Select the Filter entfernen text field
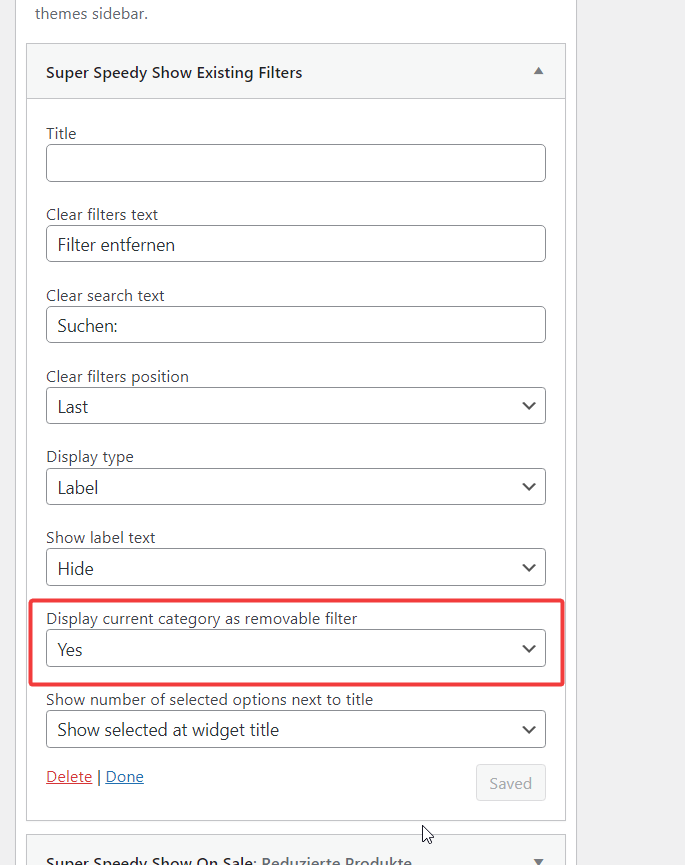The height and width of the screenshot is (865, 685). (295, 243)
